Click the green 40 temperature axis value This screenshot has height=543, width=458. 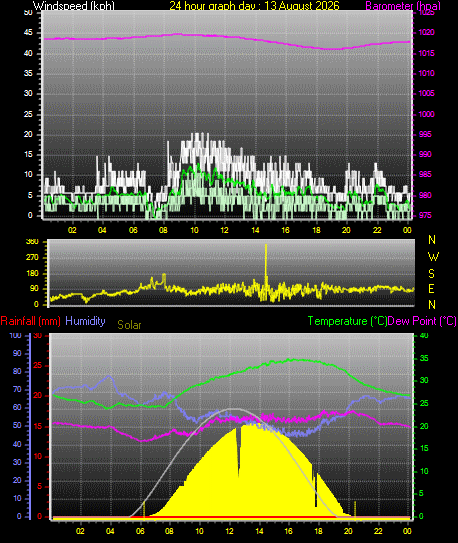click(424, 336)
